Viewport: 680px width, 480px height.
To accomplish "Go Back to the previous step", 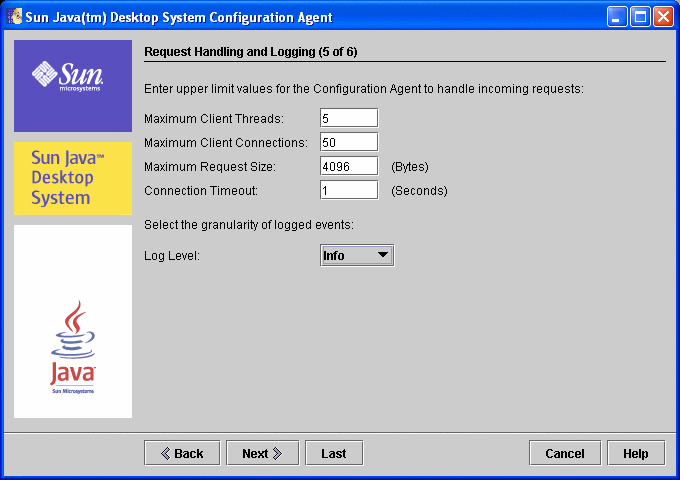I will coord(182,454).
